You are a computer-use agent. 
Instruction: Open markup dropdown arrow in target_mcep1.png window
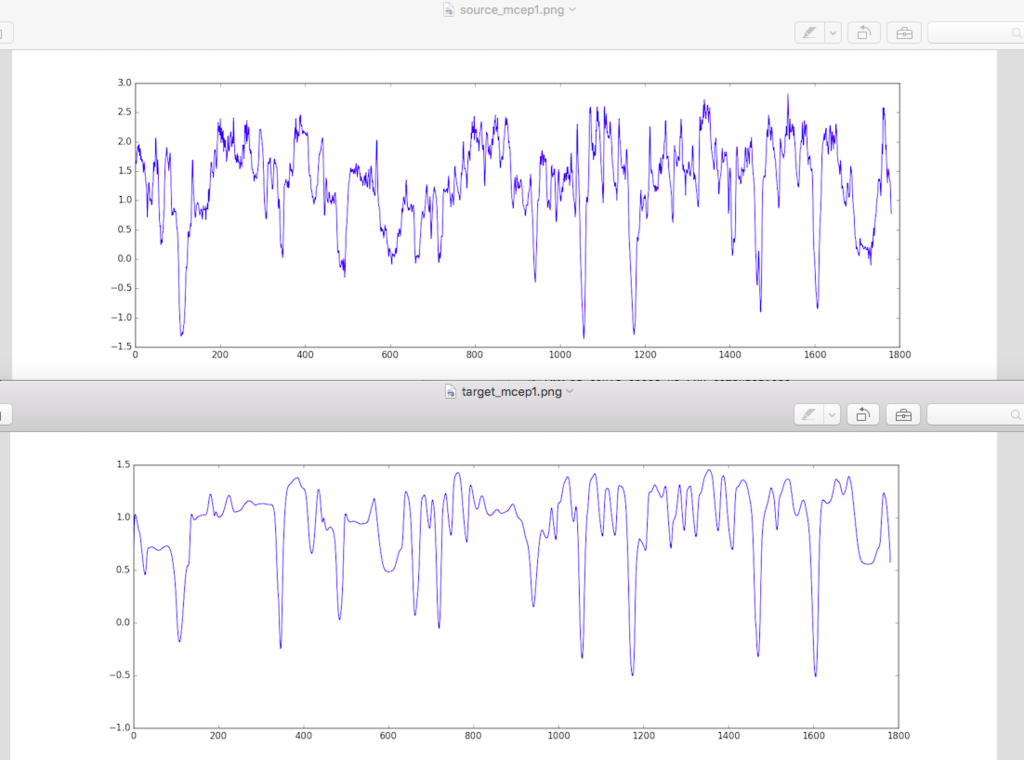point(832,415)
